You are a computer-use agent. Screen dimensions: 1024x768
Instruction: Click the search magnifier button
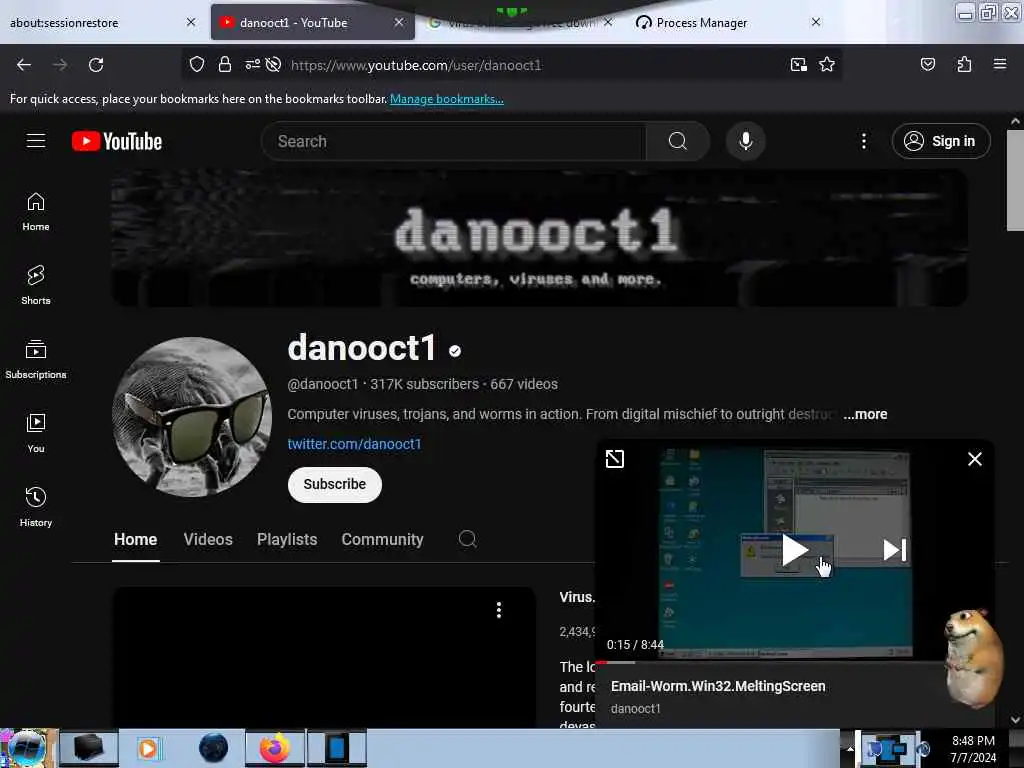point(678,141)
